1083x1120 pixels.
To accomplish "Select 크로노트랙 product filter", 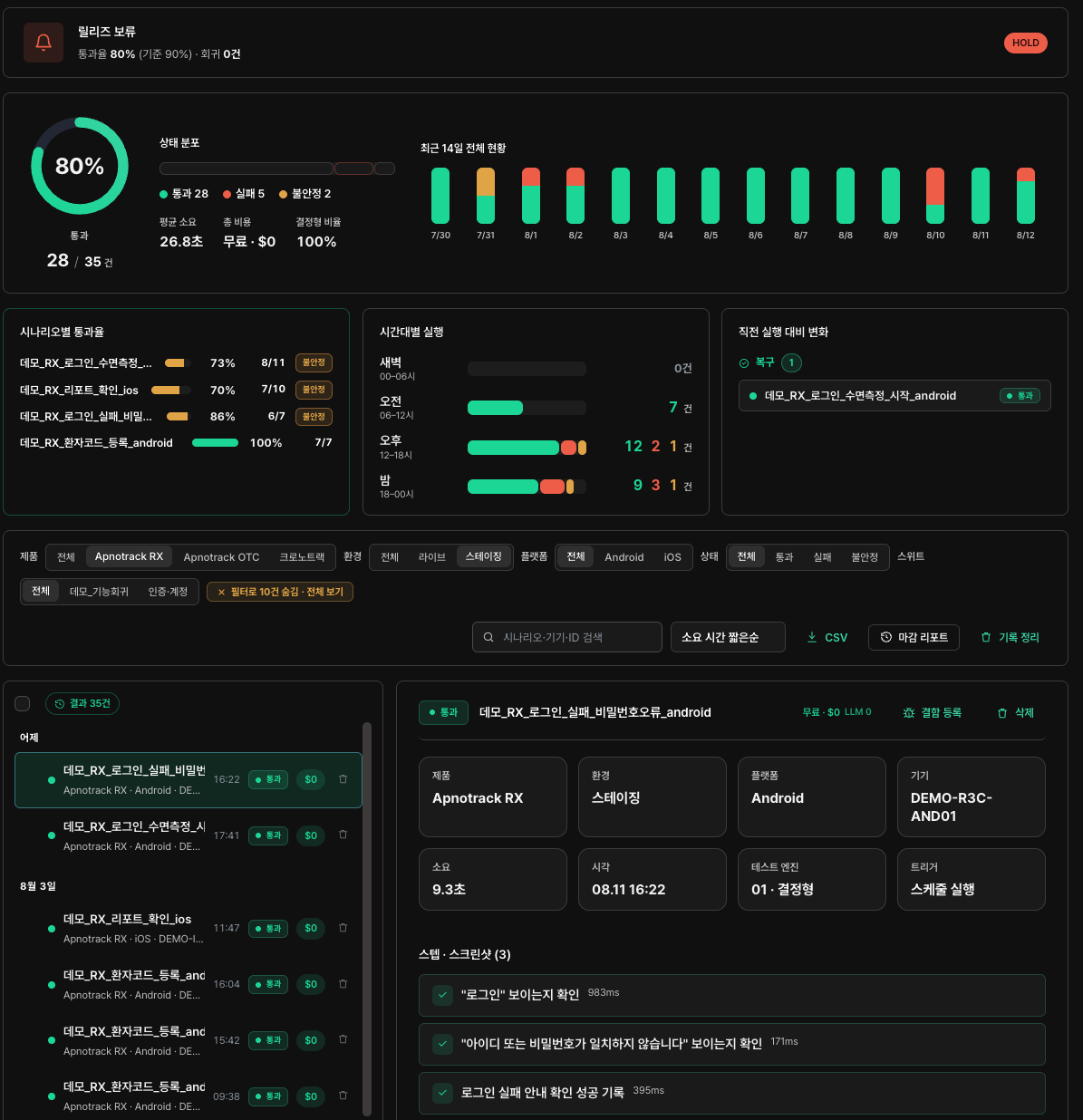I will point(302,556).
